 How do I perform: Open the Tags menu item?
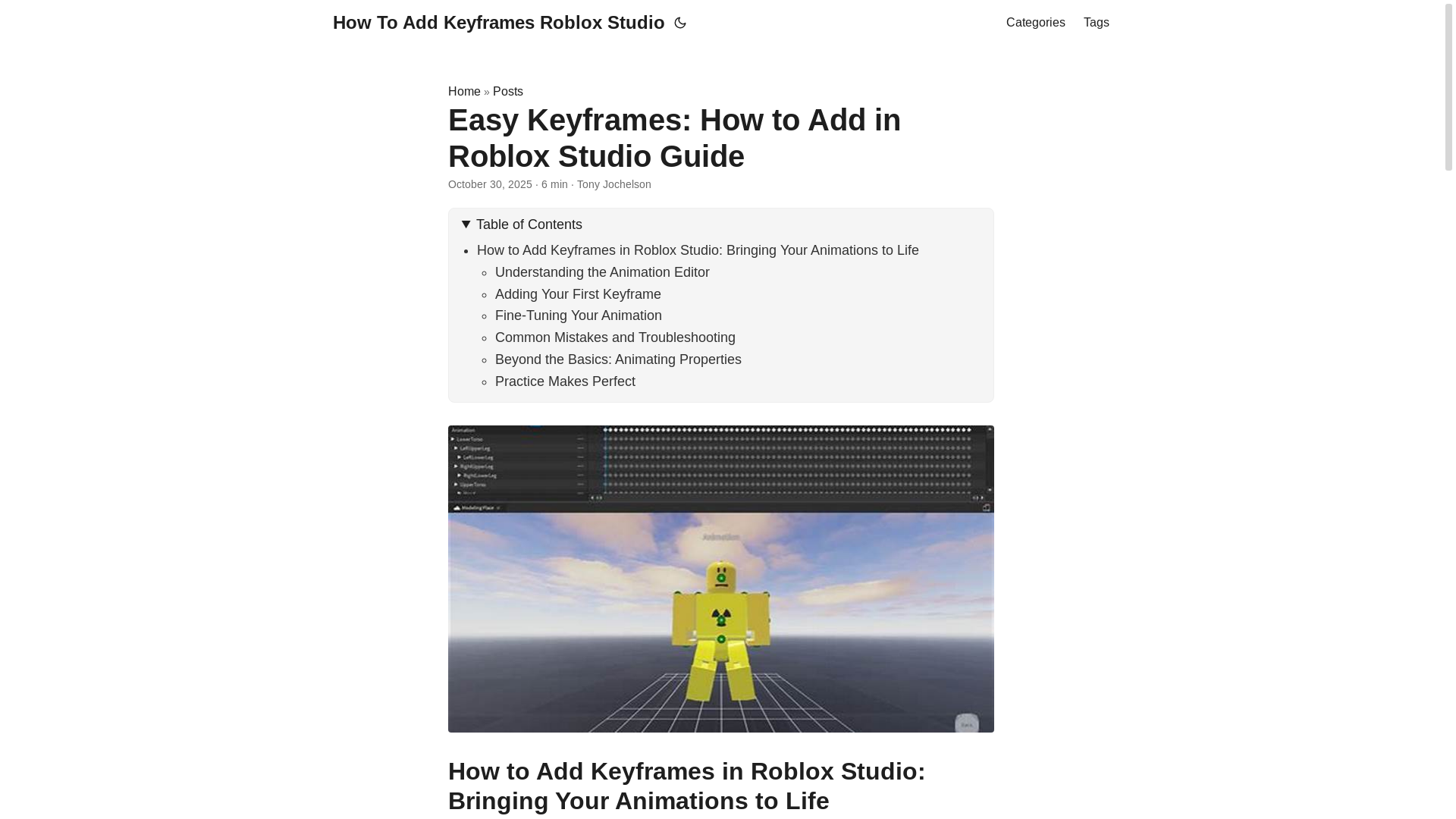click(x=1096, y=23)
